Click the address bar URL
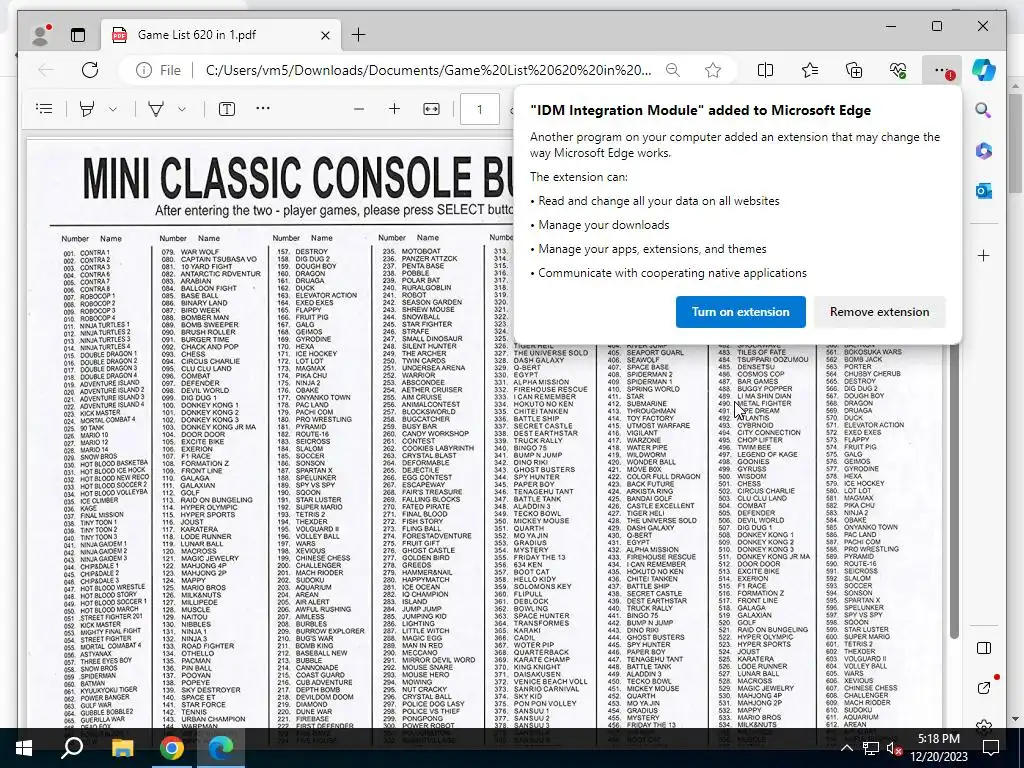 tap(428, 70)
